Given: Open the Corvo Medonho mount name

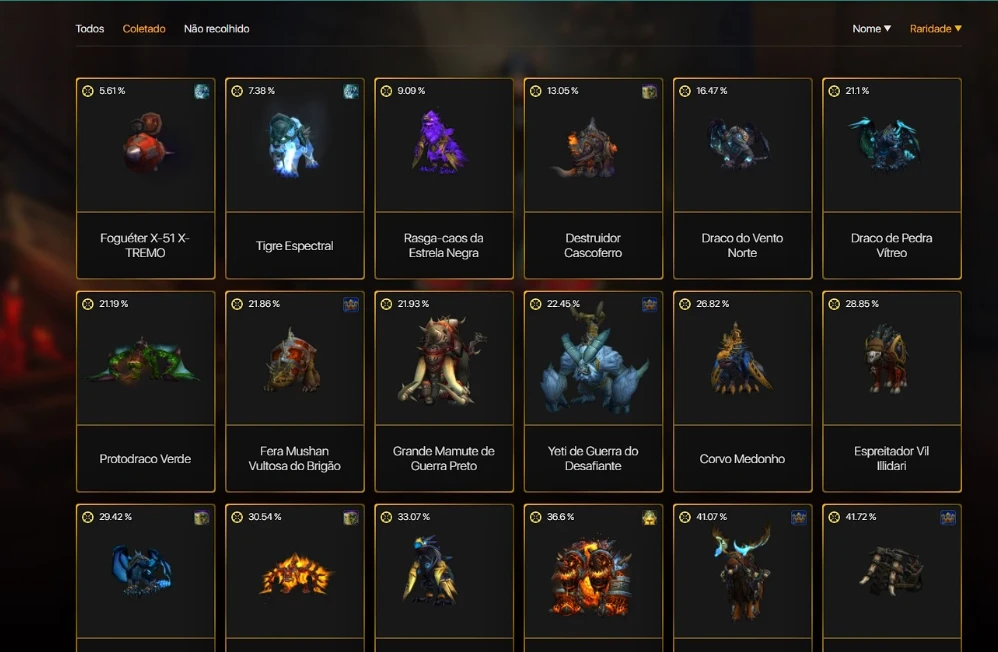Looking at the screenshot, I should click(x=742, y=458).
